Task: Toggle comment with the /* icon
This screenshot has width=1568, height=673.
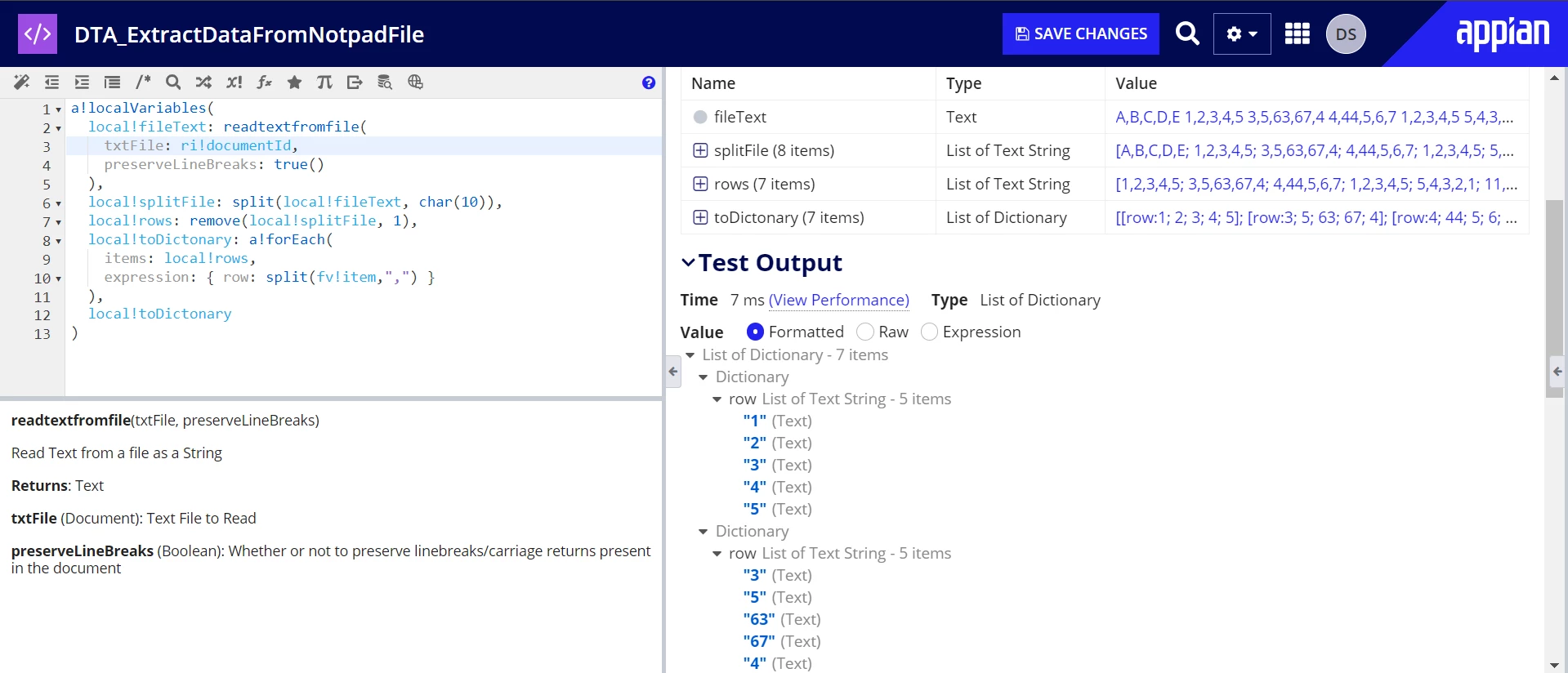Action: pos(143,82)
